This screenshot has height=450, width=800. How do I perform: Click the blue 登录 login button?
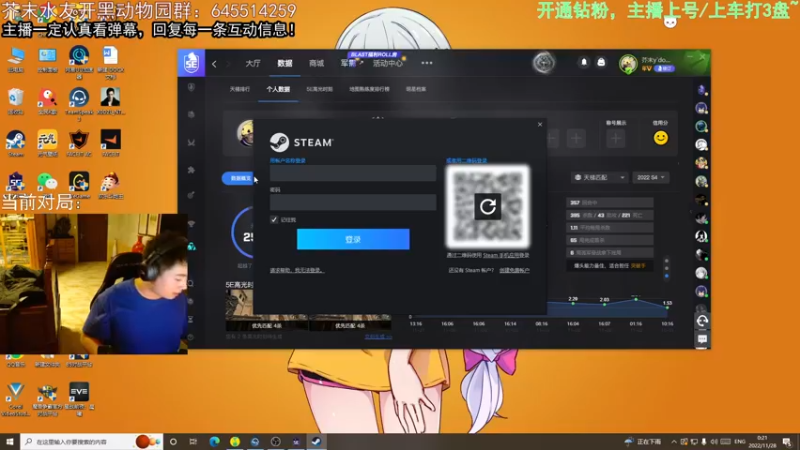click(x=353, y=239)
